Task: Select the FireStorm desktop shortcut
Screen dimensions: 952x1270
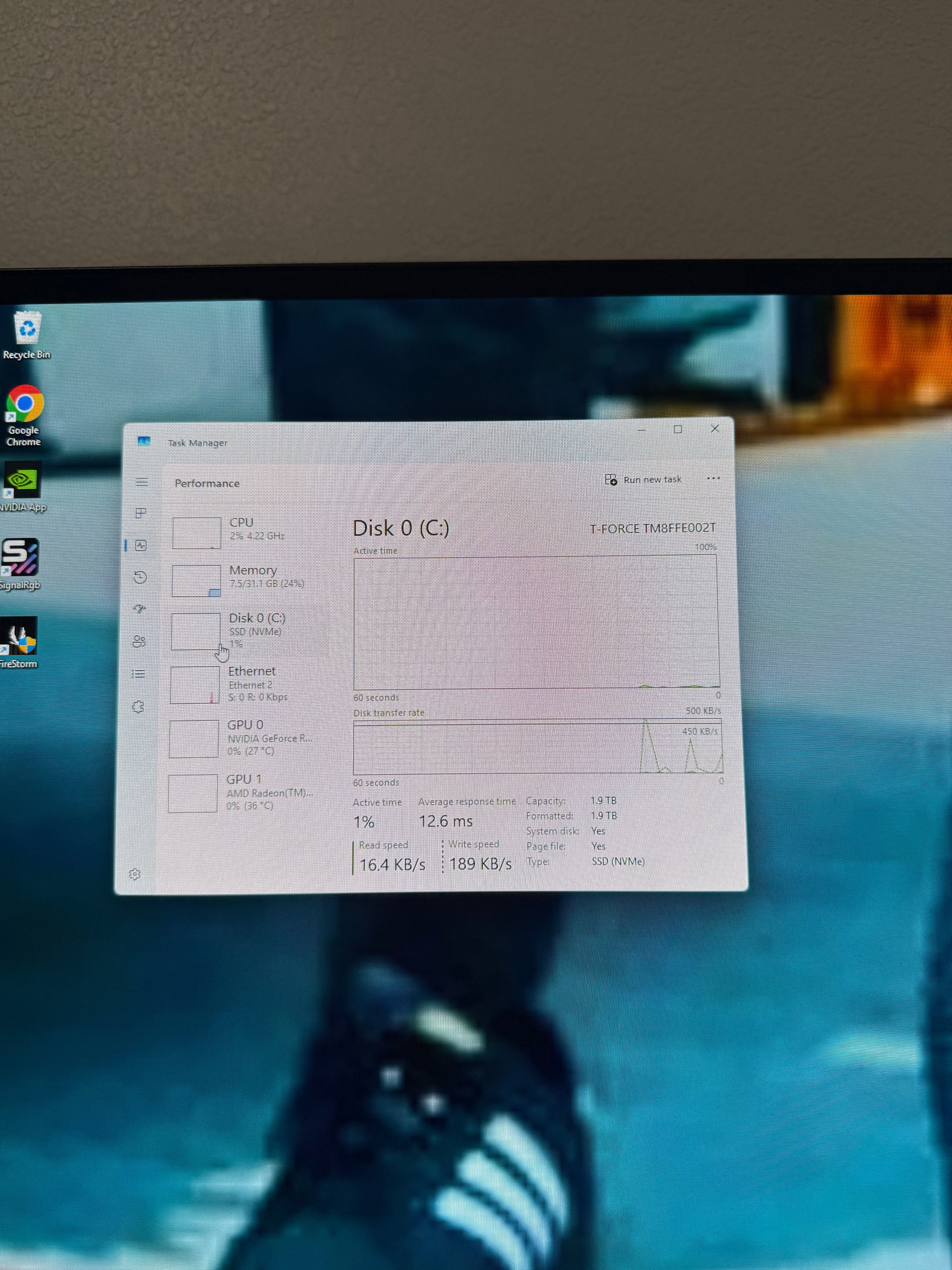Action: (x=19, y=642)
